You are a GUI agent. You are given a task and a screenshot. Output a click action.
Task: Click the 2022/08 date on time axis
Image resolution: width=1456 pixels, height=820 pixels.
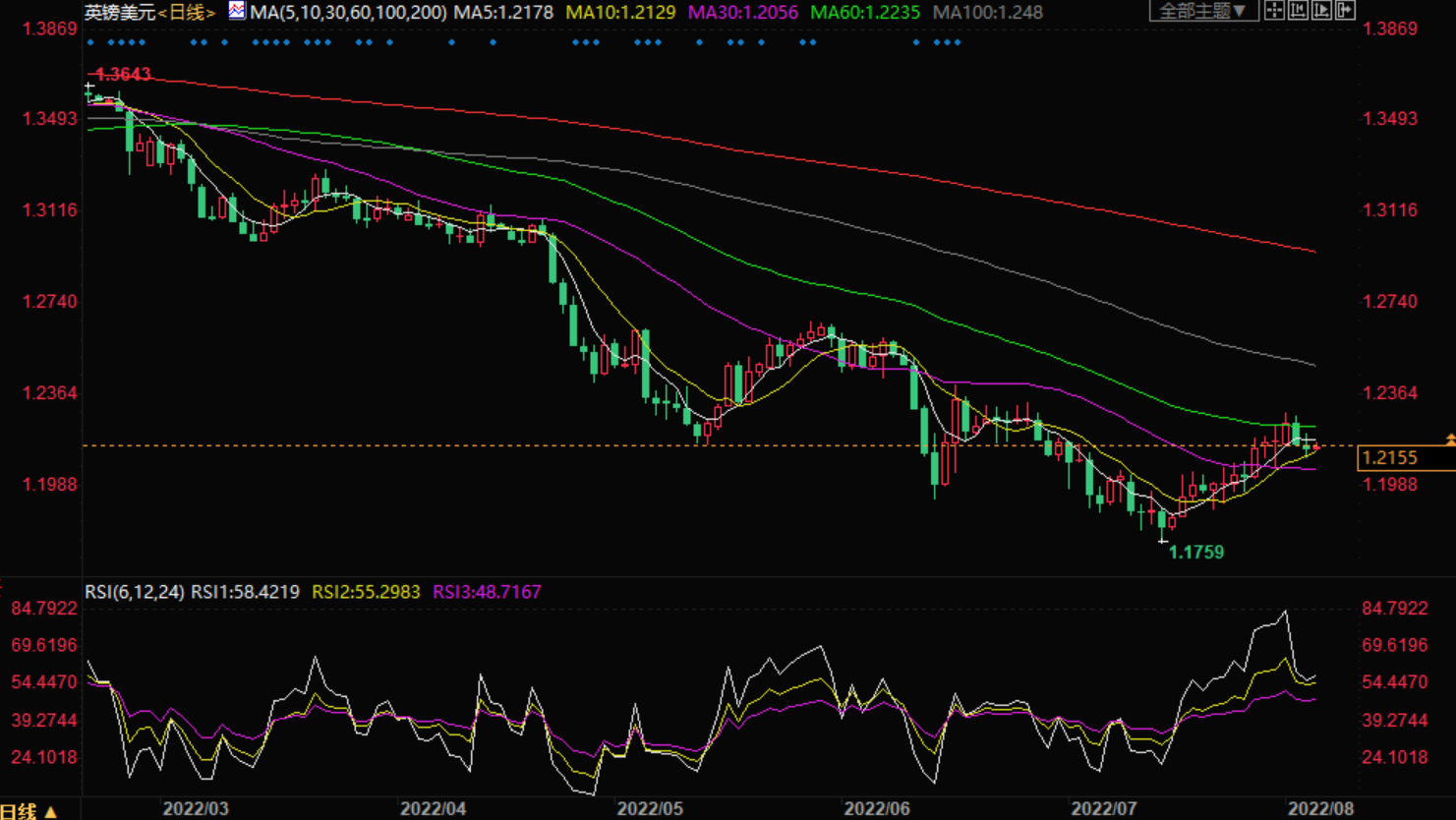(x=1320, y=809)
